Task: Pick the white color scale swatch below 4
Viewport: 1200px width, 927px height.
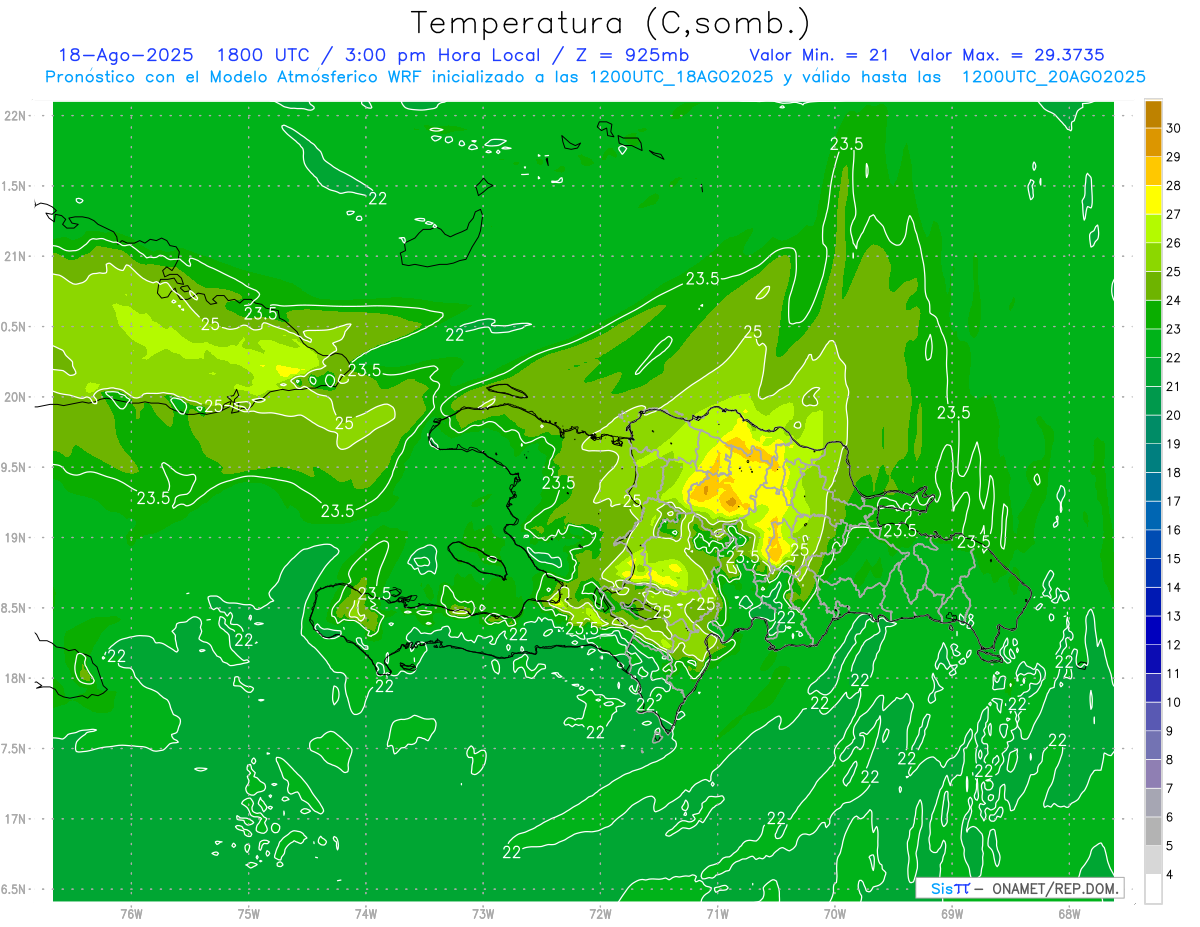Action: tap(1153, 889)
